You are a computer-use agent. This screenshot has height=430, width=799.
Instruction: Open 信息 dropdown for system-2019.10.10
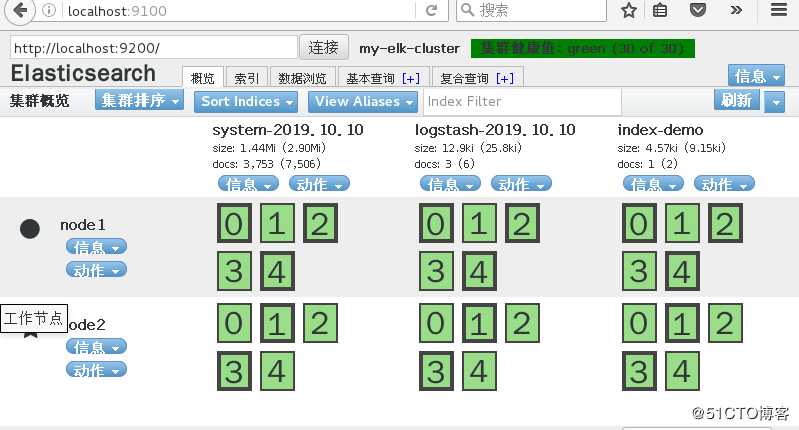point(248,183)
